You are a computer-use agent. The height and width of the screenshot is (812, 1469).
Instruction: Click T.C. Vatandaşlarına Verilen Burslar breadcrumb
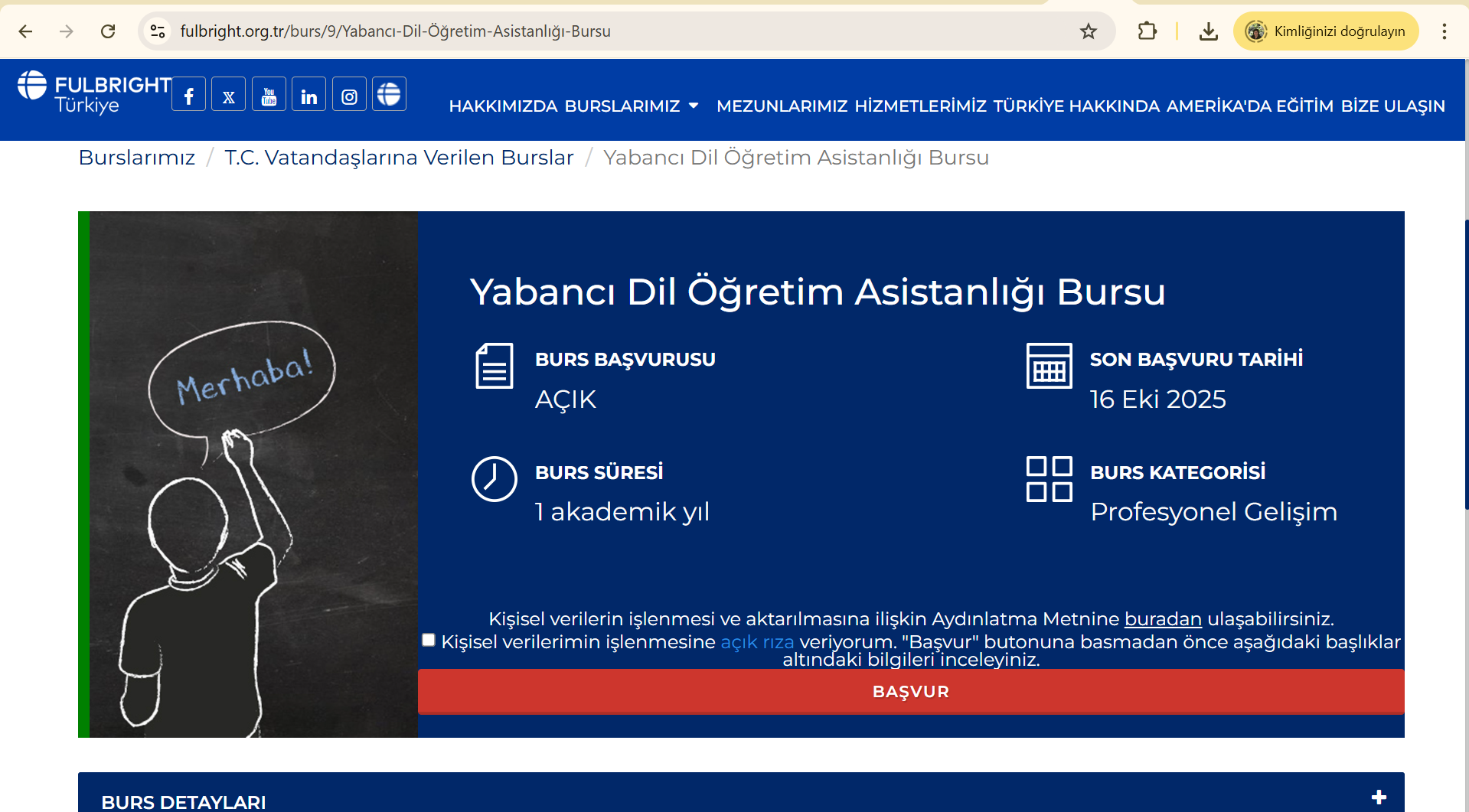[399, 158]
